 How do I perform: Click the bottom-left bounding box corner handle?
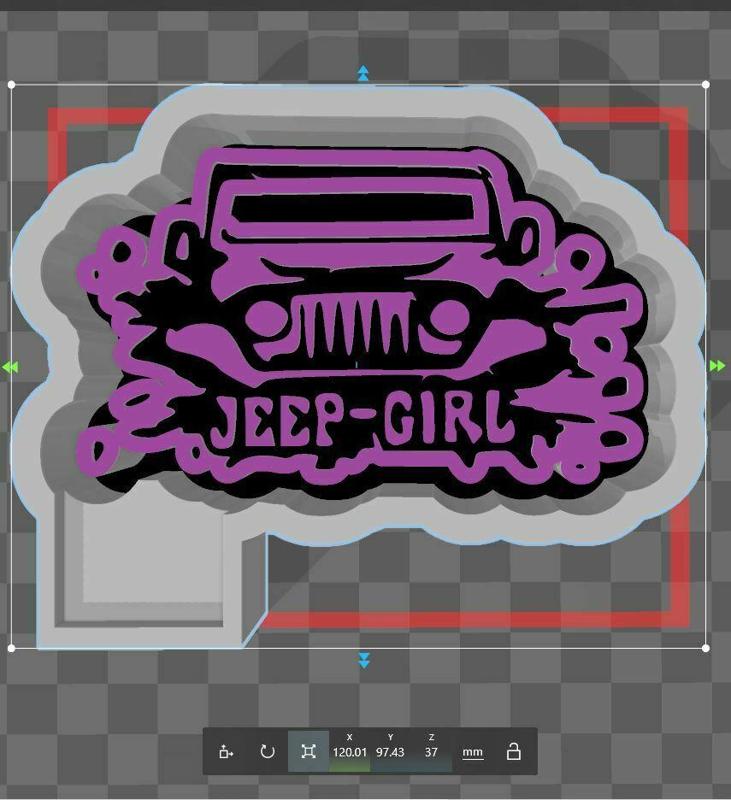11,648
